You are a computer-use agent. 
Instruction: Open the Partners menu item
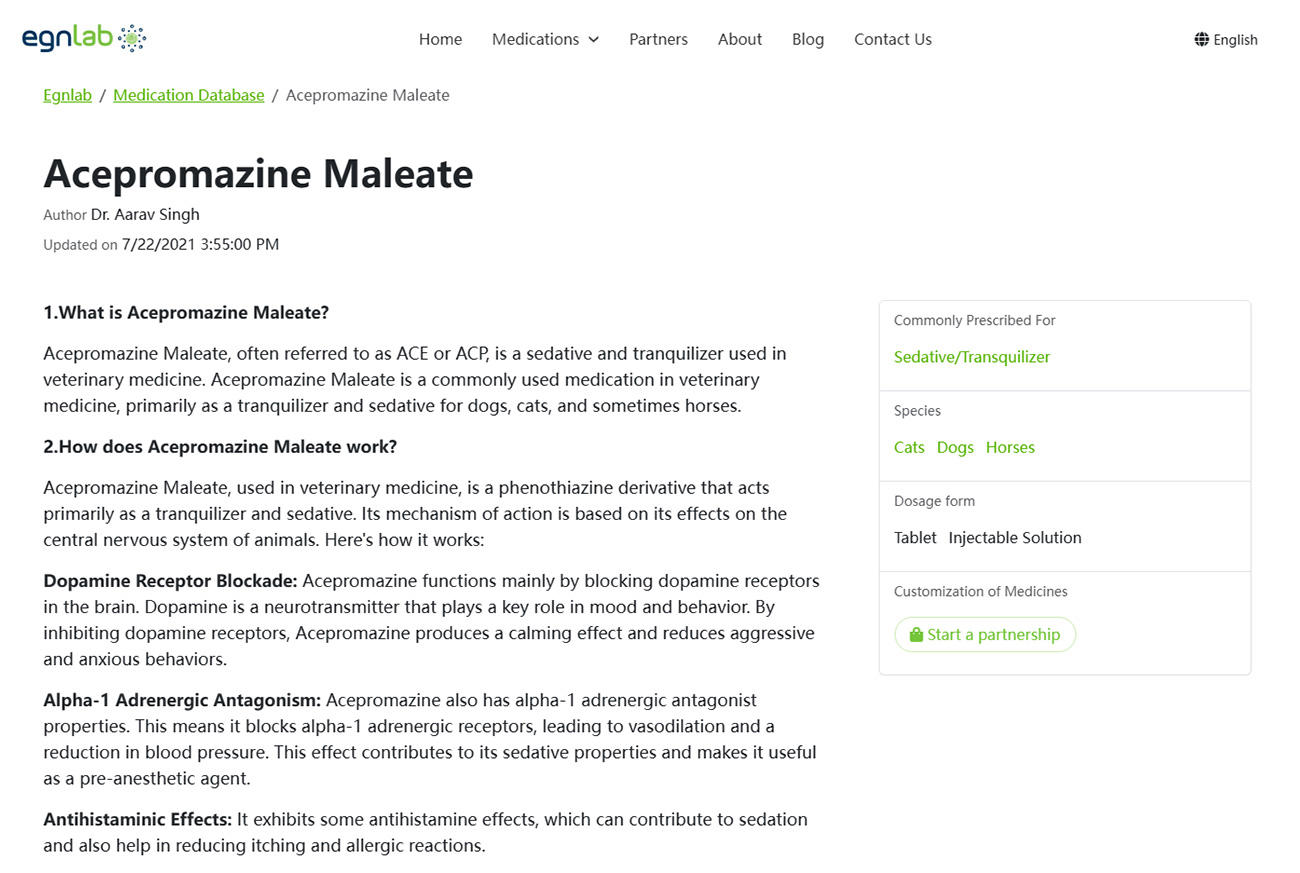pos(658,39)
